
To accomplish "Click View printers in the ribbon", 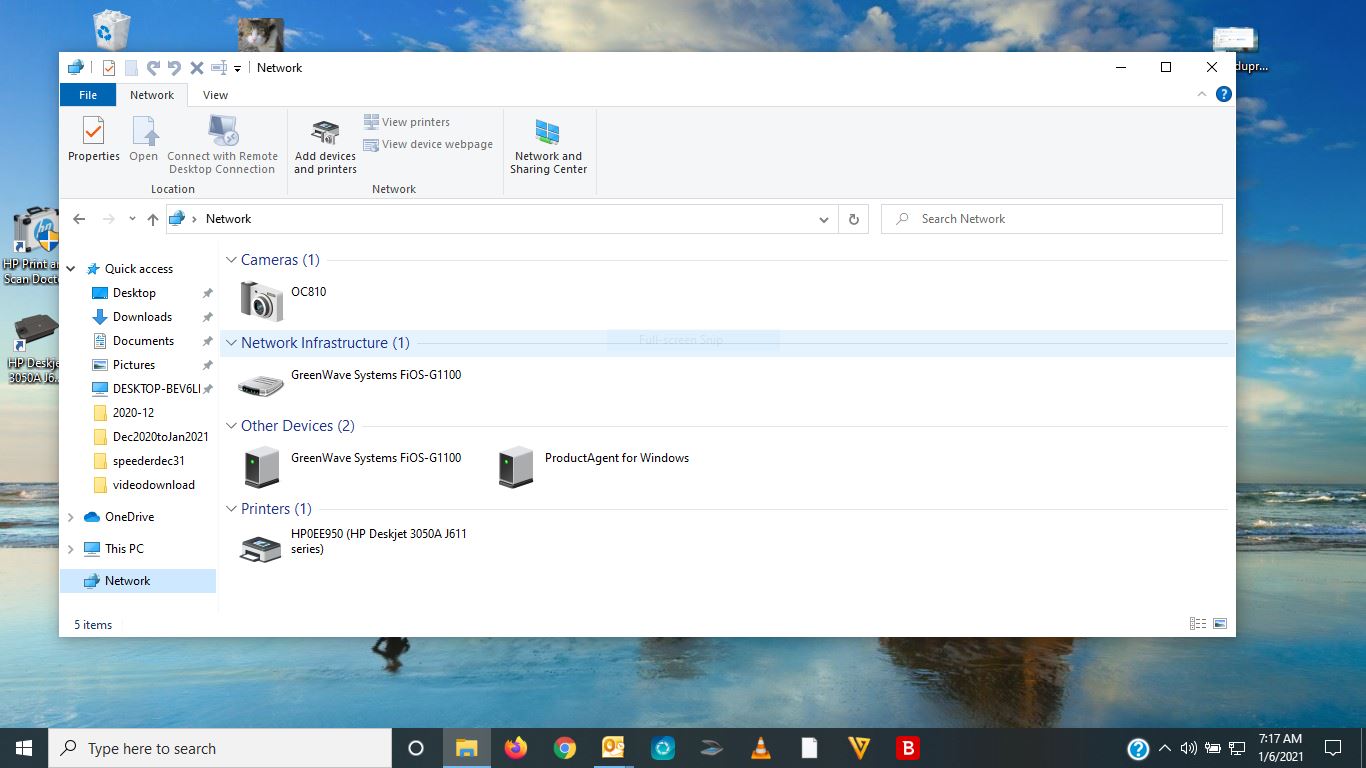I will 407,122.
